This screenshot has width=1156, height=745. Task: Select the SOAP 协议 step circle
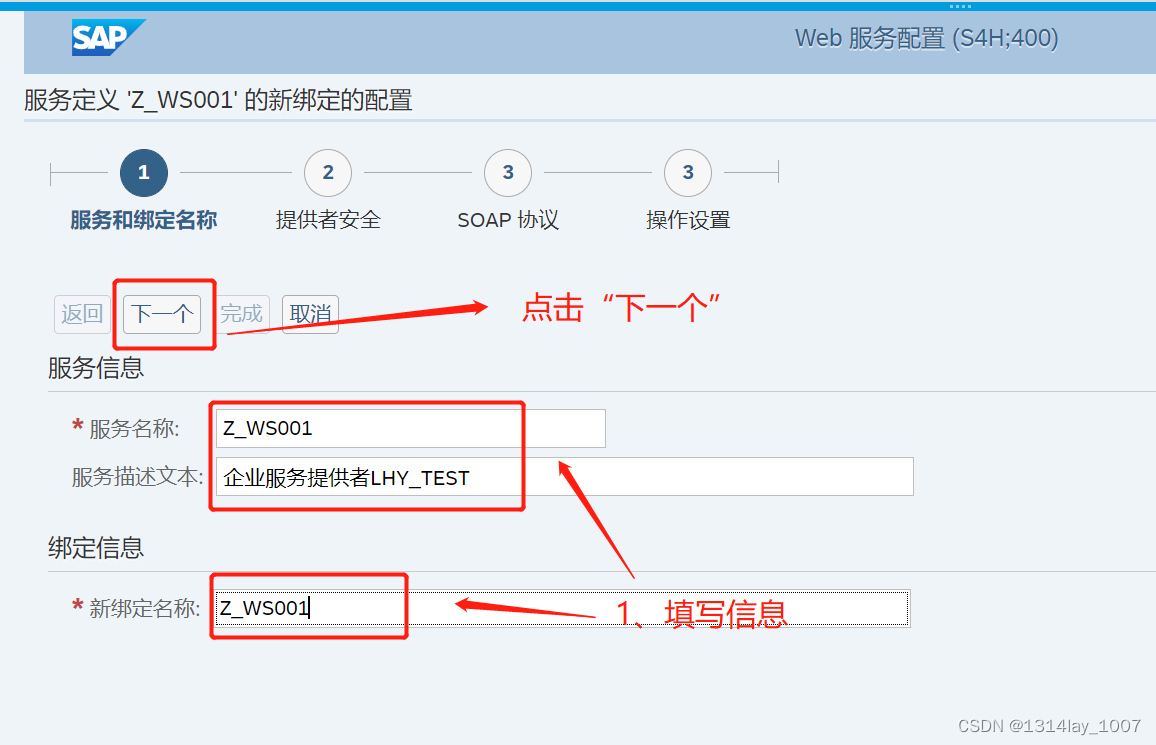pos(508,172)
